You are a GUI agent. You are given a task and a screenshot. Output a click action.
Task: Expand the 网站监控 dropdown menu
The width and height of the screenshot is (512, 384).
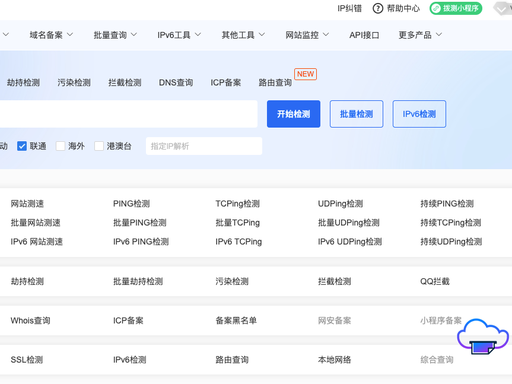pyautogui.click(x=307, y=35)
